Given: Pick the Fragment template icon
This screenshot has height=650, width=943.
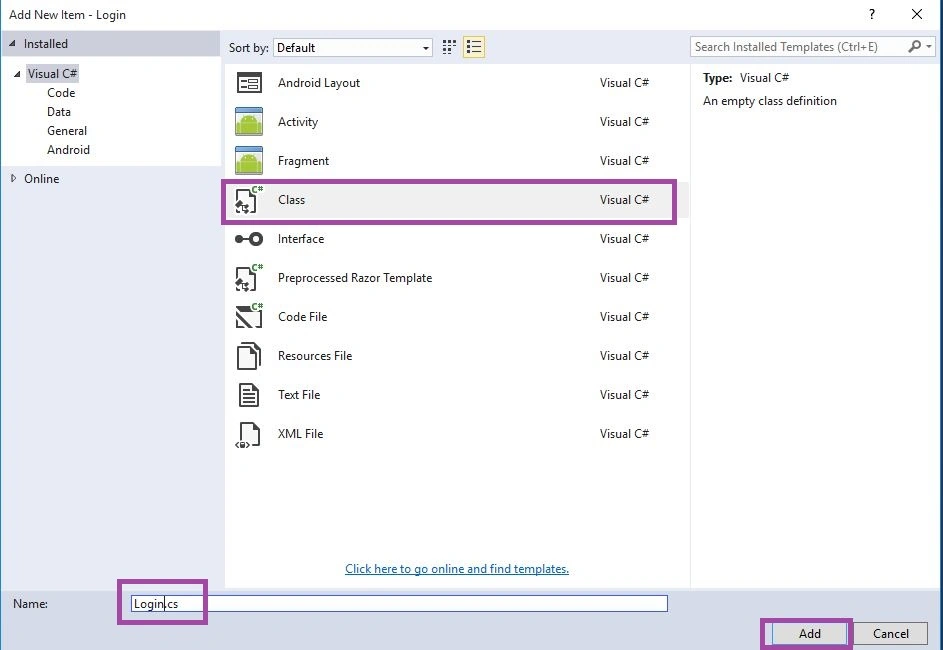Looking at the screenshot, I should point(249,161).
